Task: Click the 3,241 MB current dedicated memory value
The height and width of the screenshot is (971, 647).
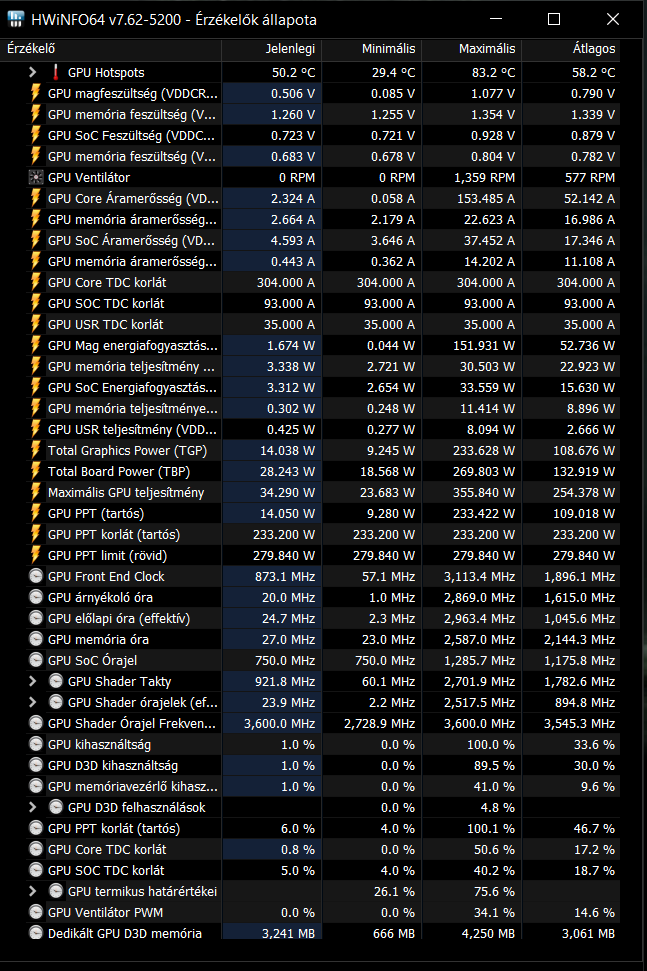Action: (288, 933)
